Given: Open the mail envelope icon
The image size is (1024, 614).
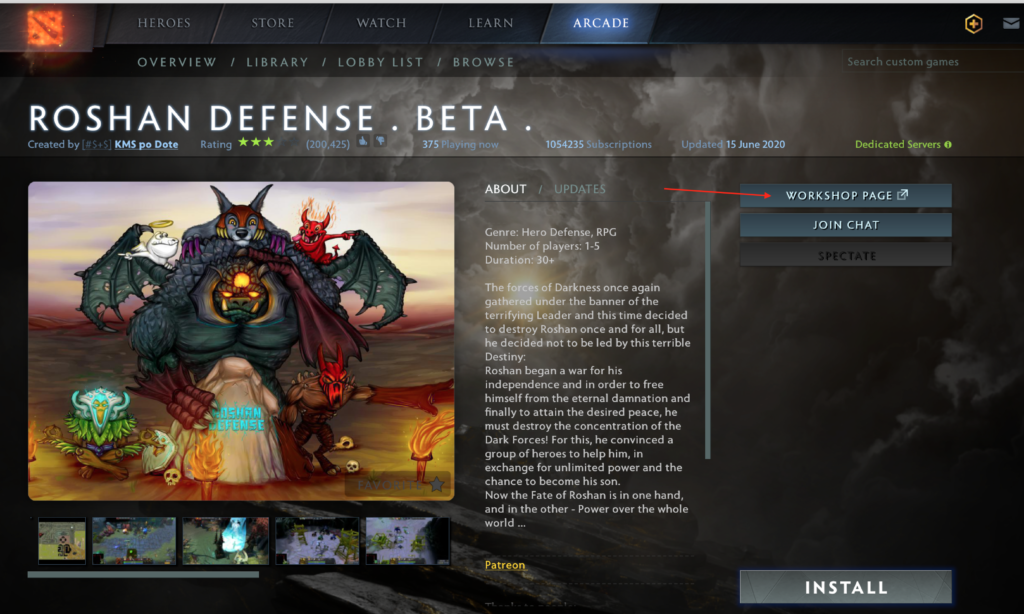Looking at the screenshot, I should tap(1011, 24).
